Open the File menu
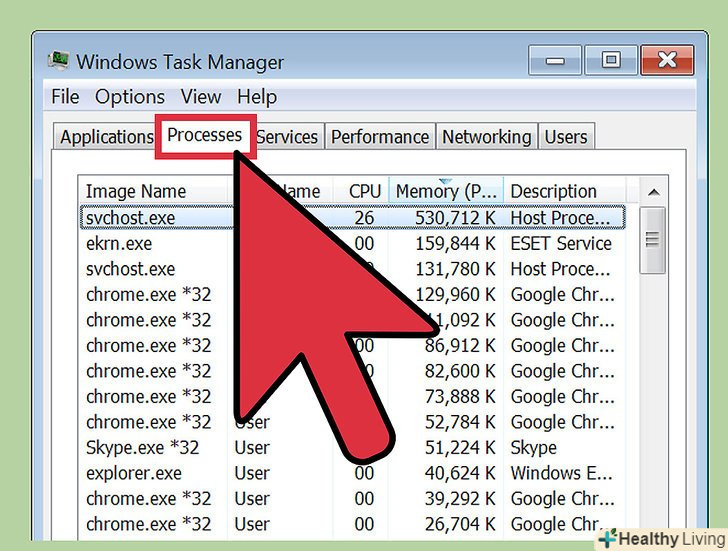The image size is (728, 551). (x=65, y=97)
